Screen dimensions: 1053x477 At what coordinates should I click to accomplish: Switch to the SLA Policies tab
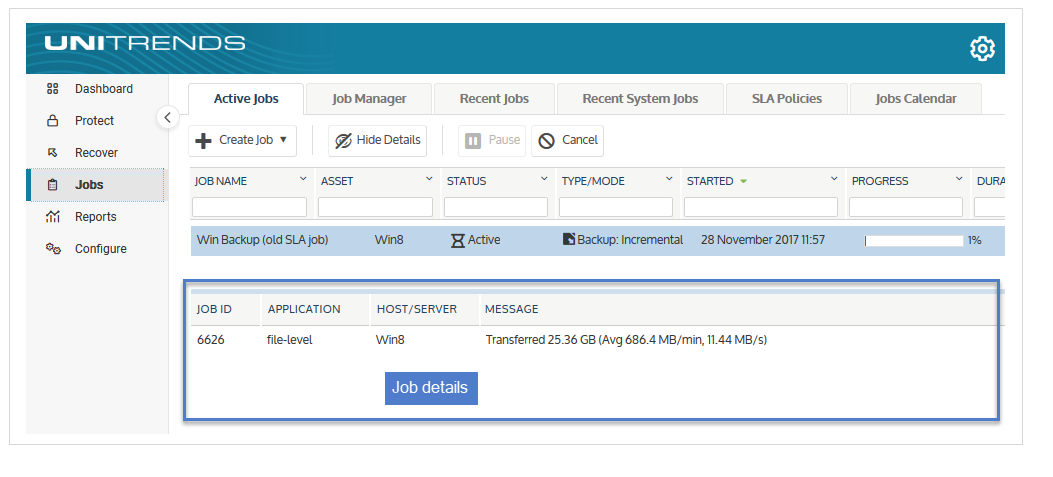point(786,99)
